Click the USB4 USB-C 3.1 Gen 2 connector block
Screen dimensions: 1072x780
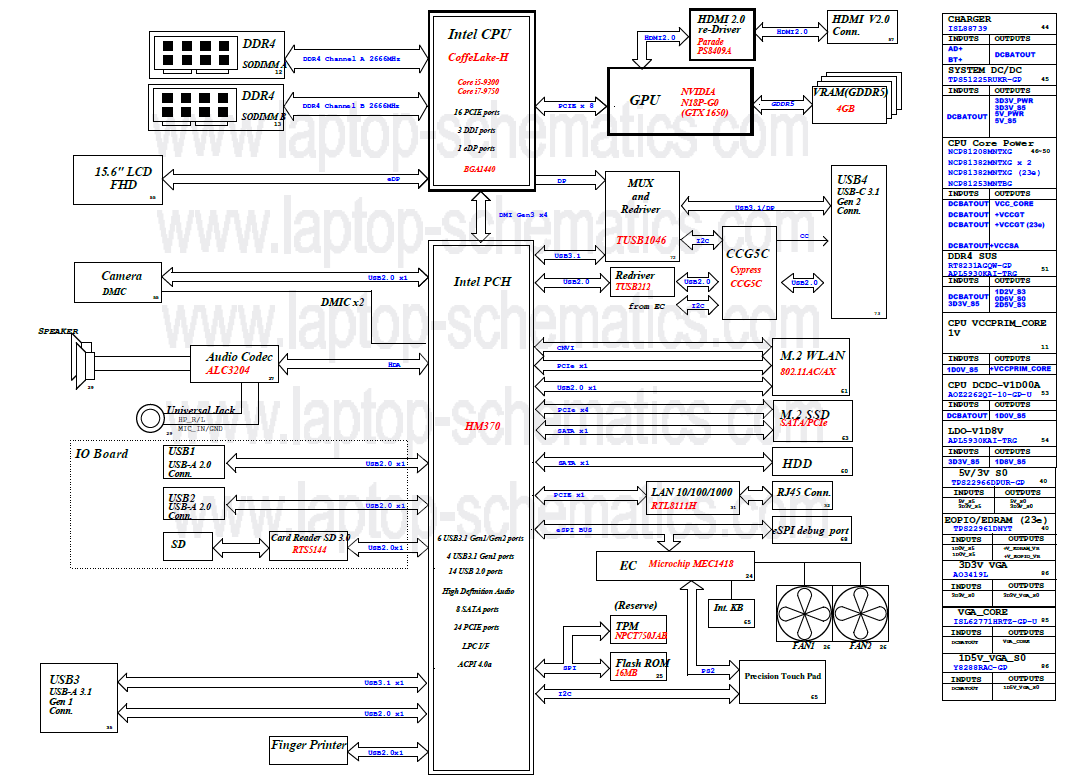(x=859, y=242)
